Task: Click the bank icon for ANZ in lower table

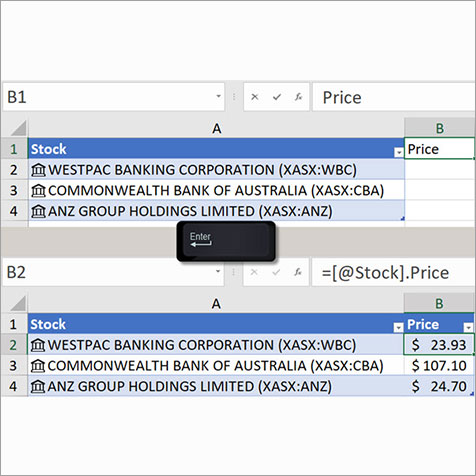Action: point(38,386)
